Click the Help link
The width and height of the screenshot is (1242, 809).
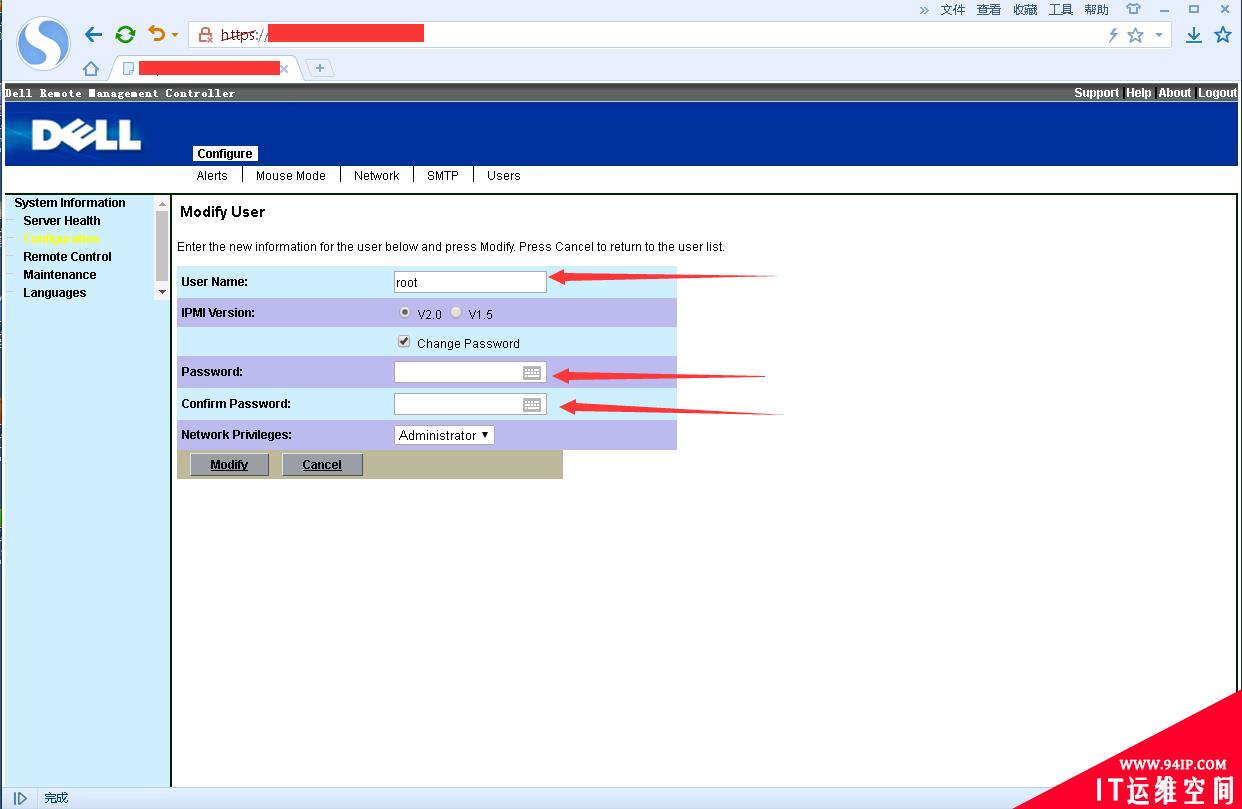coord(1139,93)
